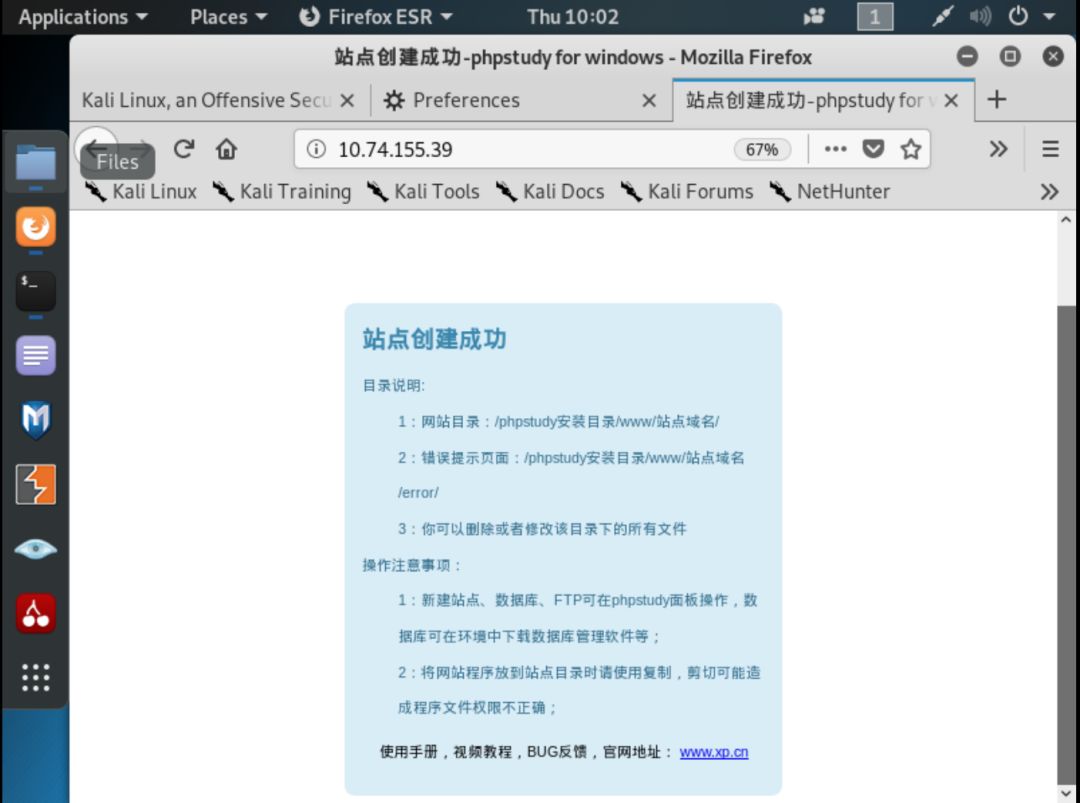Reset the 67% zoom level
1080x803 pixels.
pos(761,149)
